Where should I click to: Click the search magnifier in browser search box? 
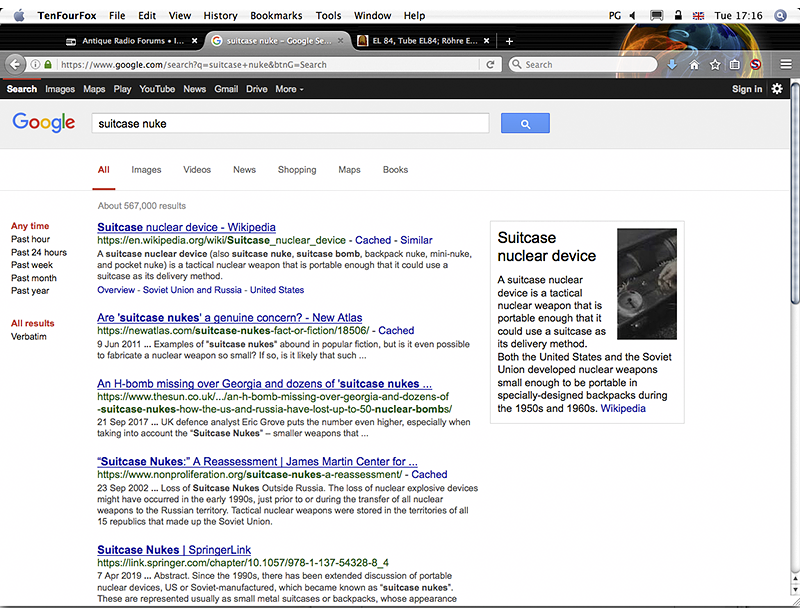(x=516, y=64)
